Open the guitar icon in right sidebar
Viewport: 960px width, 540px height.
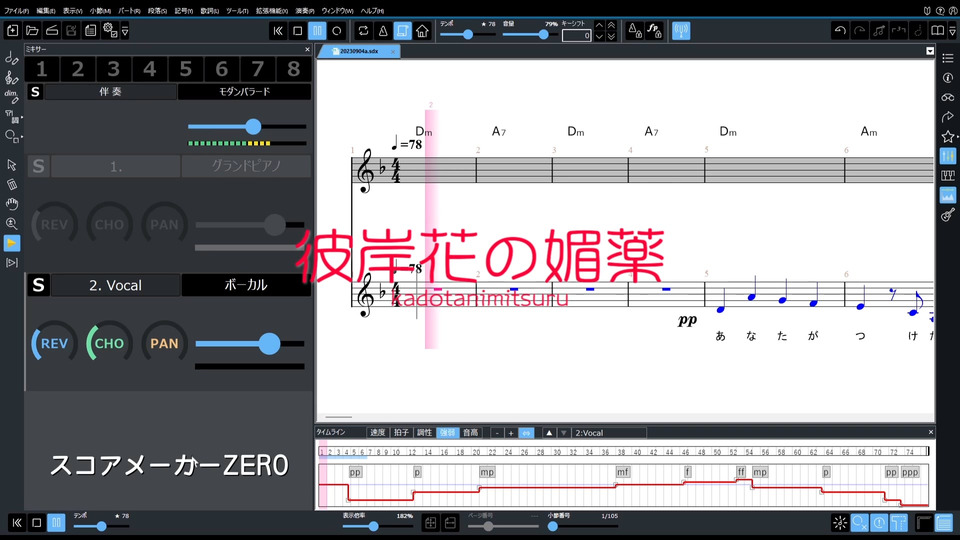point(948,215)
